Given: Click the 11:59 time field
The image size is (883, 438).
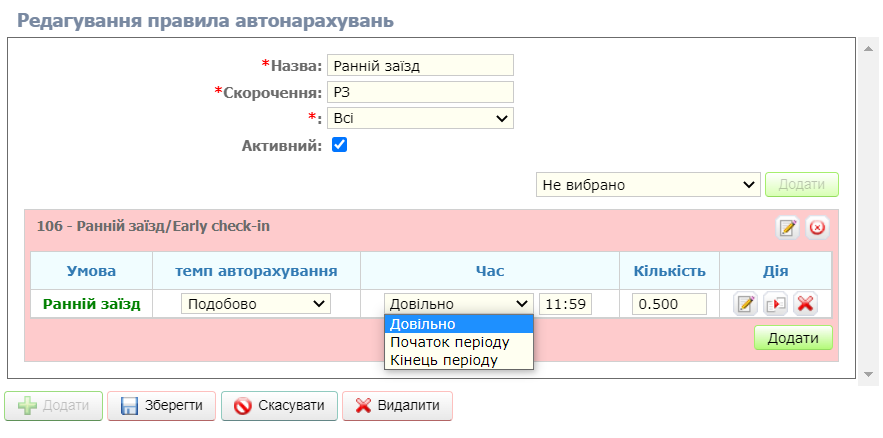Looking at the screenshot, I should coord(565,304).
